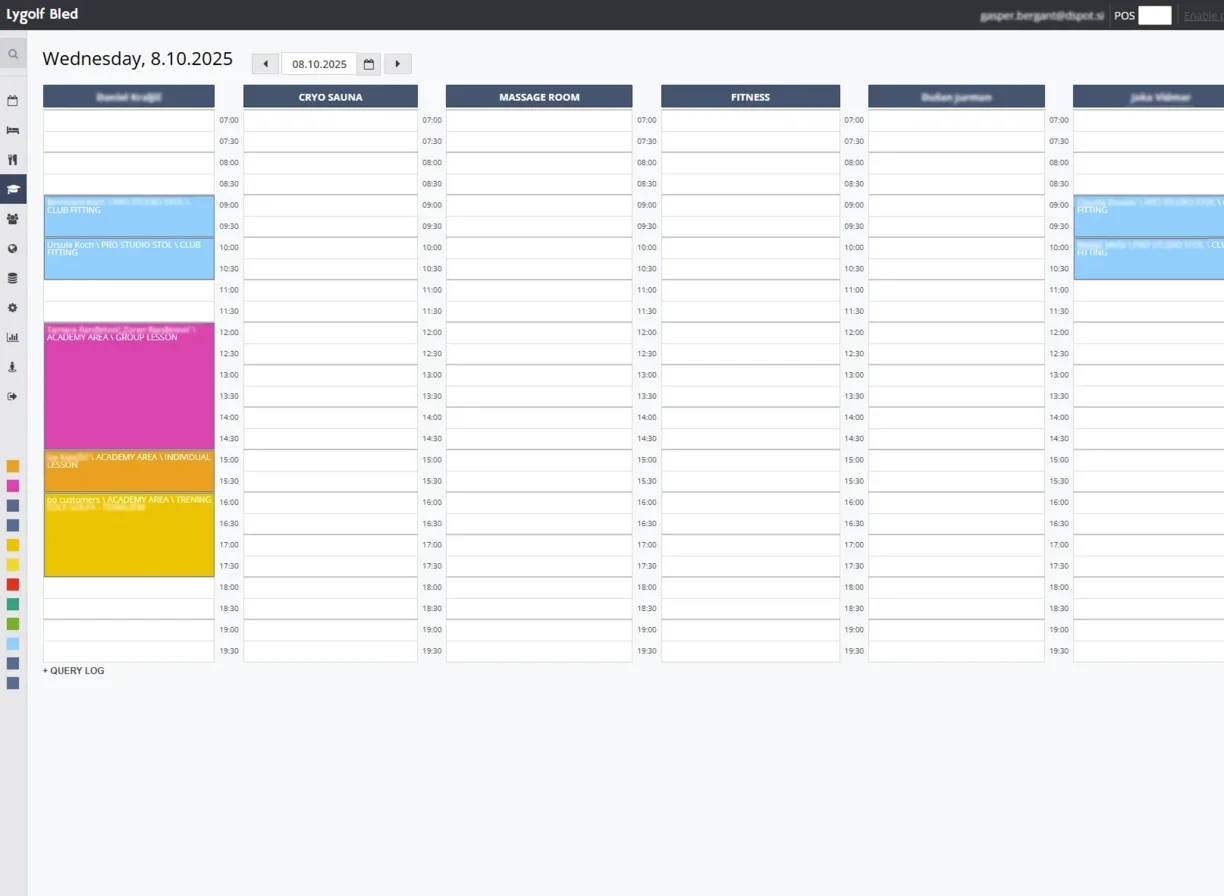Open the calendar section from the sidebar

(x=13, y=101)
